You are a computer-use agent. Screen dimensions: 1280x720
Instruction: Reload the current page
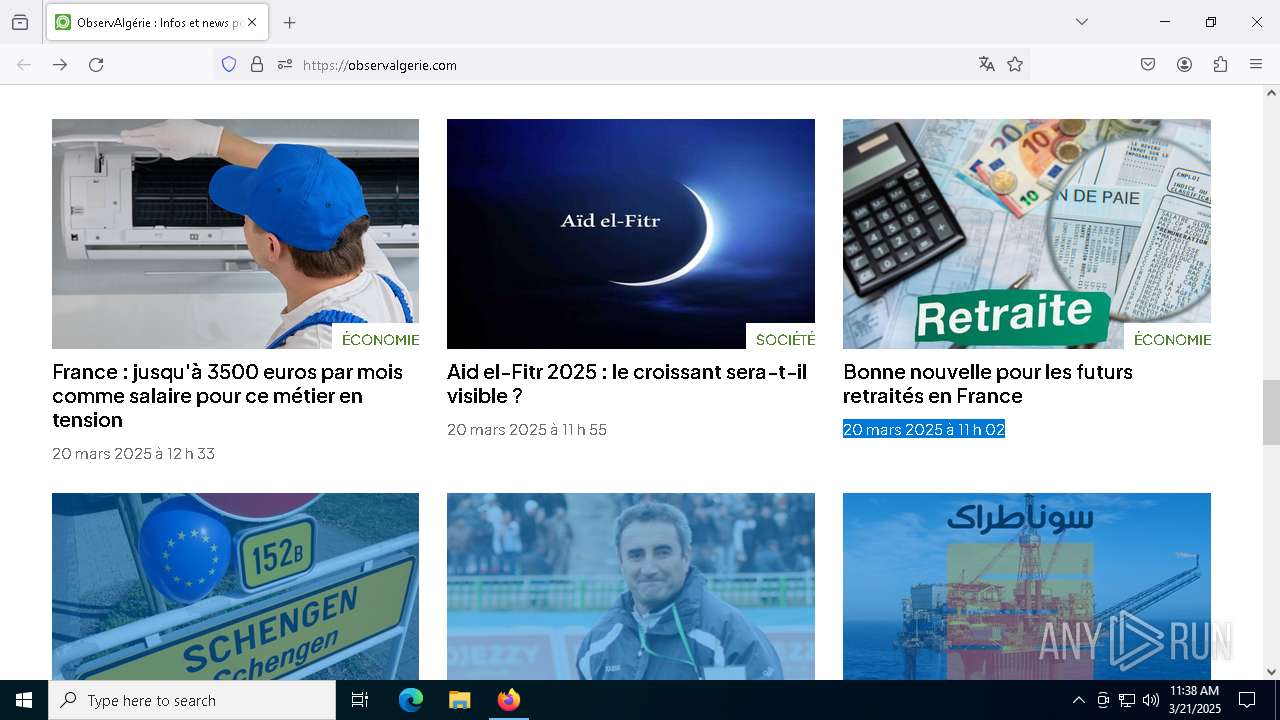tap(96, 64)
